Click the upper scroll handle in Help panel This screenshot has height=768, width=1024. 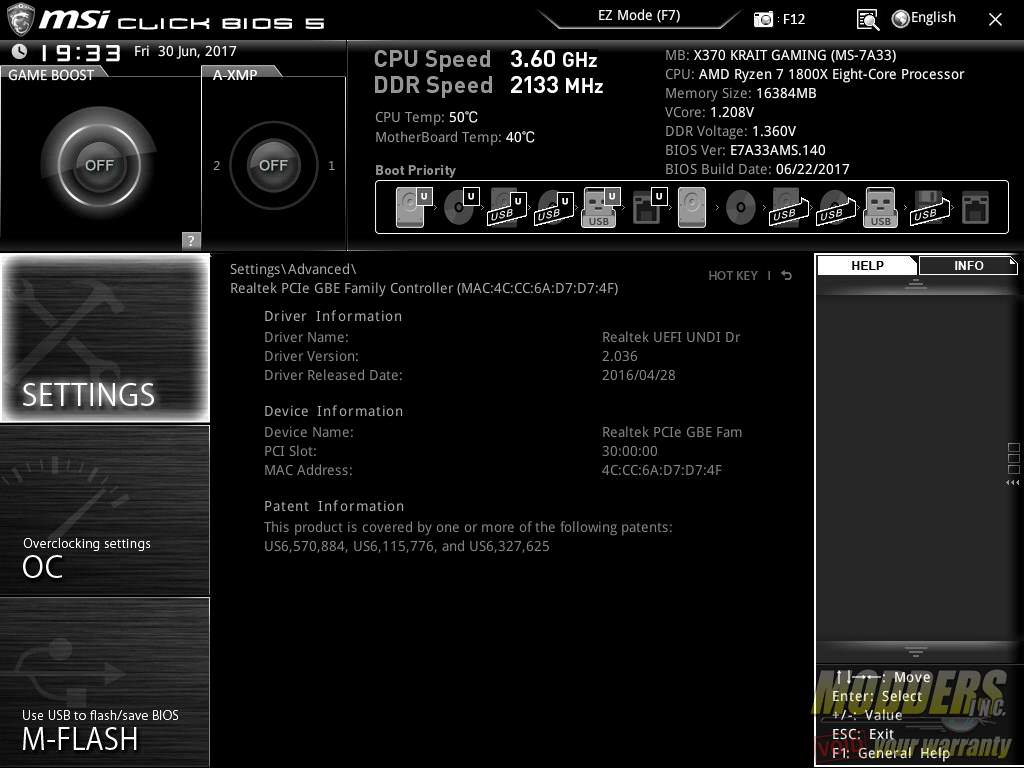pyautogui.click(x=916, y=283)
